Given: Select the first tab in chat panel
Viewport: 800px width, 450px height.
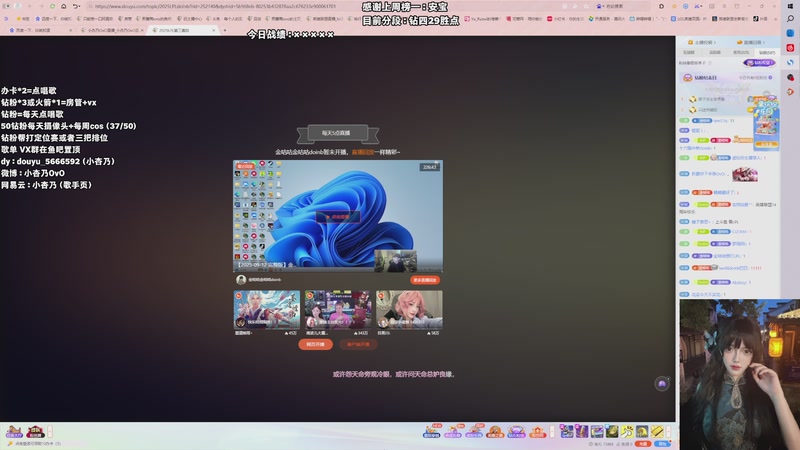Looking at the screenshot, I should coord(689,53).
